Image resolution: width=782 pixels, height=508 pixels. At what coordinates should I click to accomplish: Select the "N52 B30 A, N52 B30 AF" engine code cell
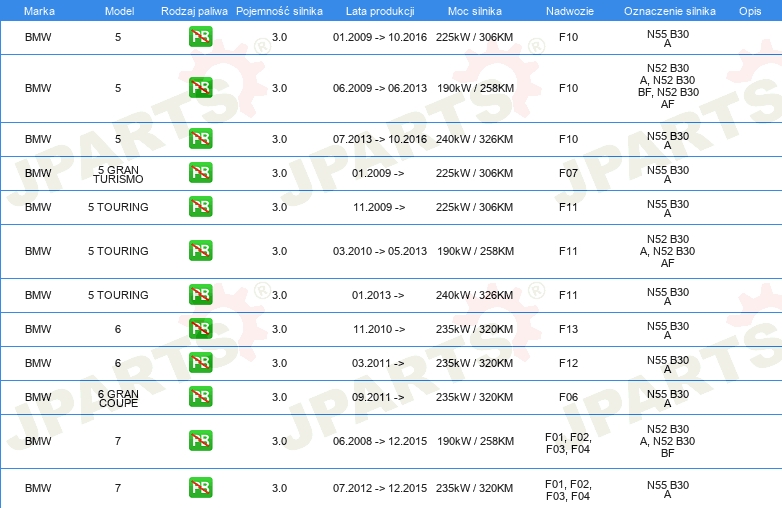(x=668, y=251)
